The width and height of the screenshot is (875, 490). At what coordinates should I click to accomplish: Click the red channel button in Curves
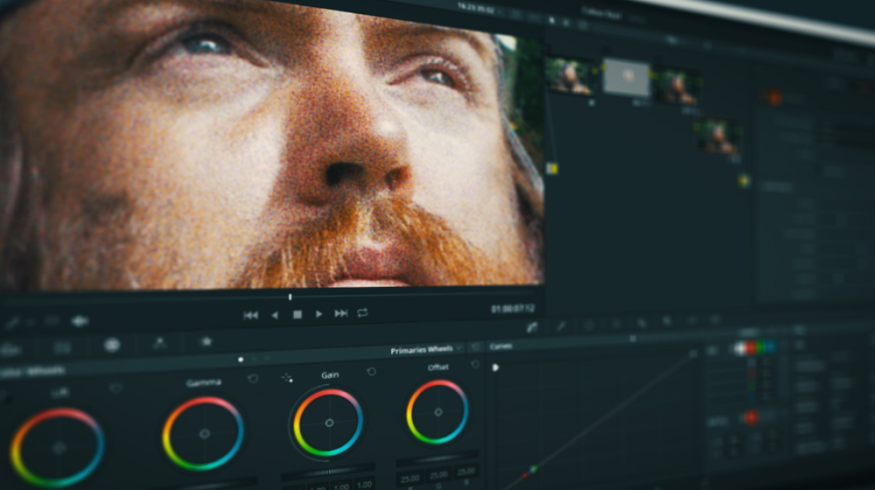(753, 349)
